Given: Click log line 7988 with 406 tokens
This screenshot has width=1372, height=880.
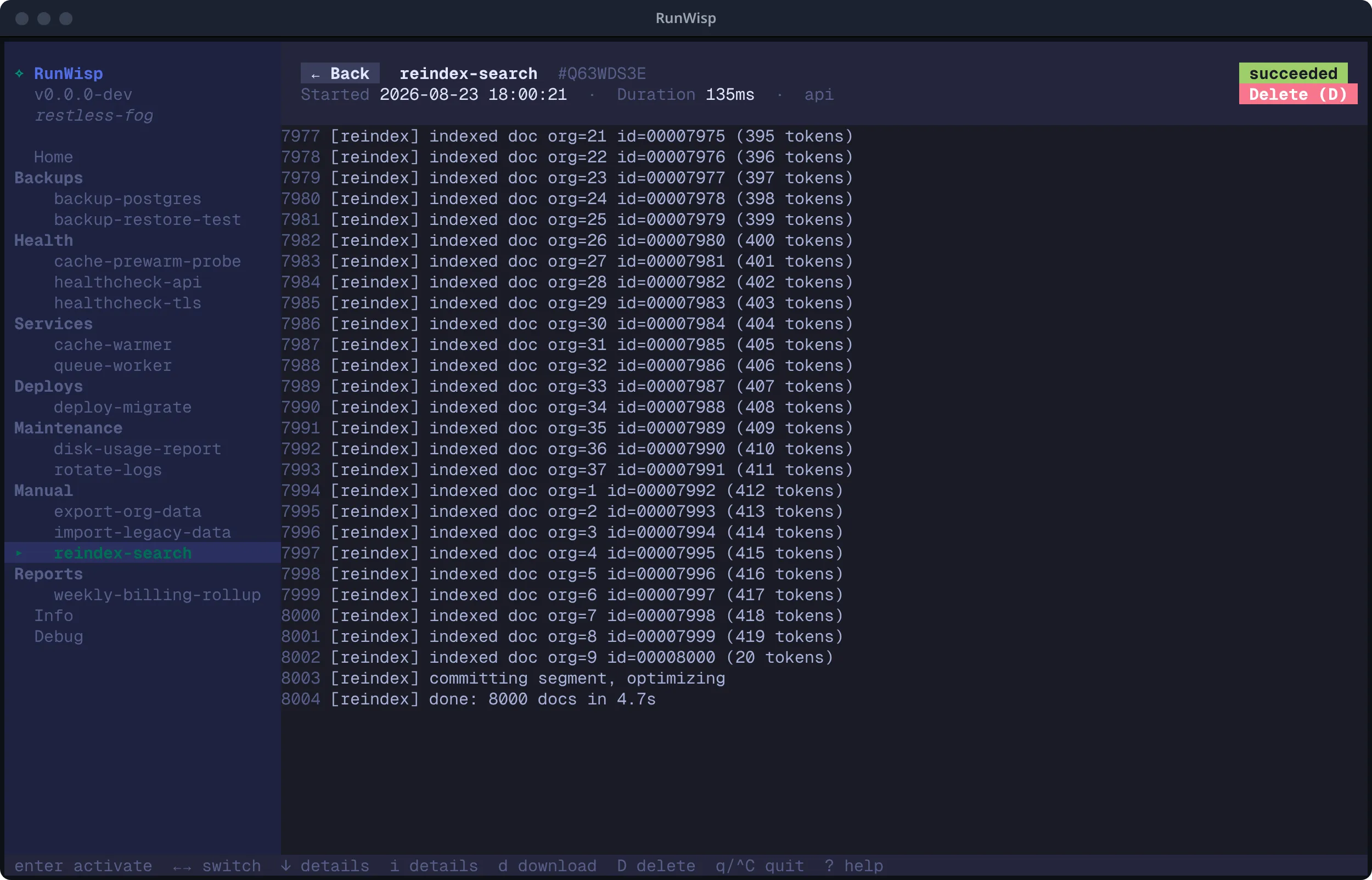Looking at the screenshot, I should [x=567, y=365].
